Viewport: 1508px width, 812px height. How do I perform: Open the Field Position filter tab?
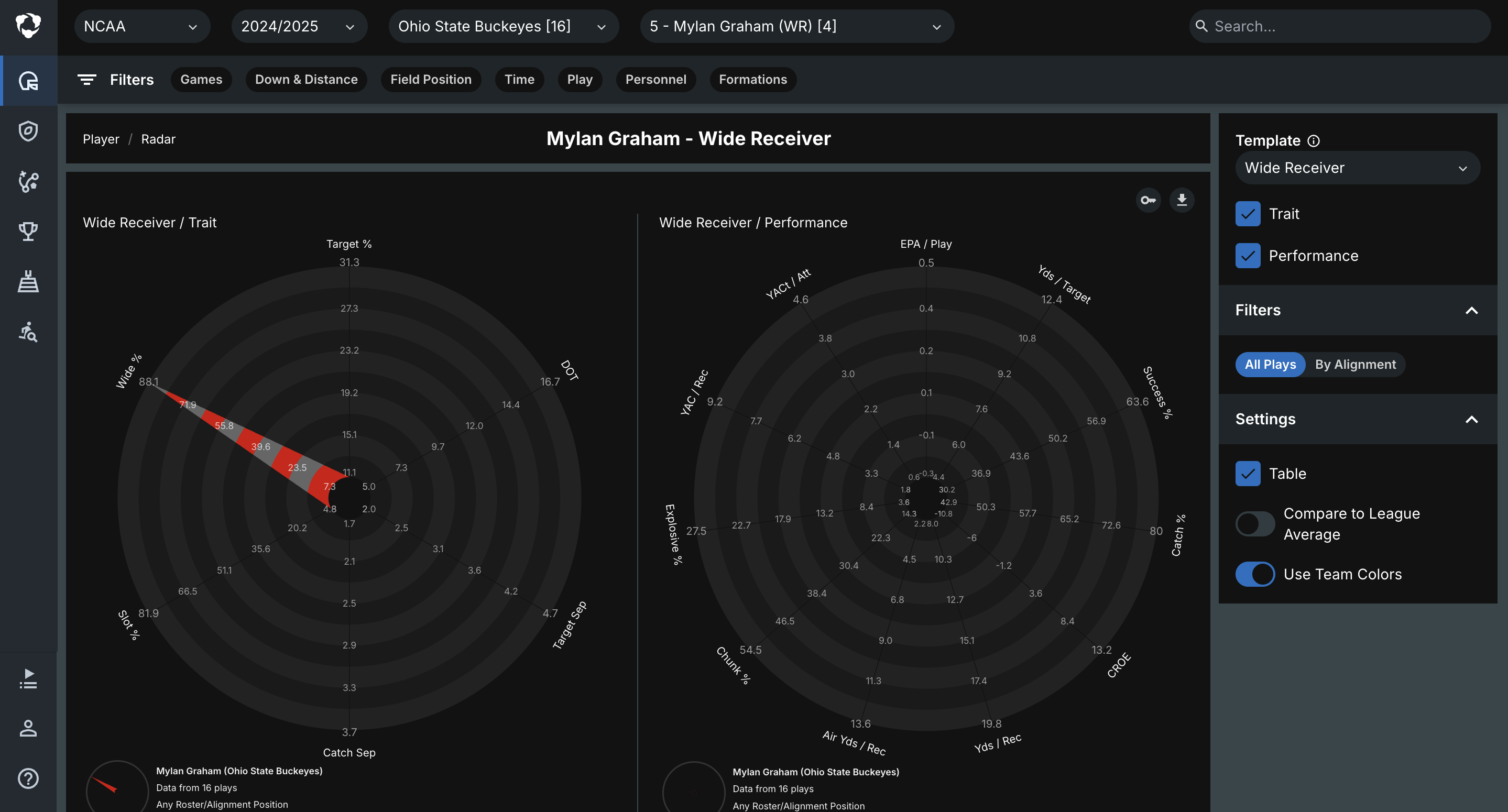(x=431, y=80)
